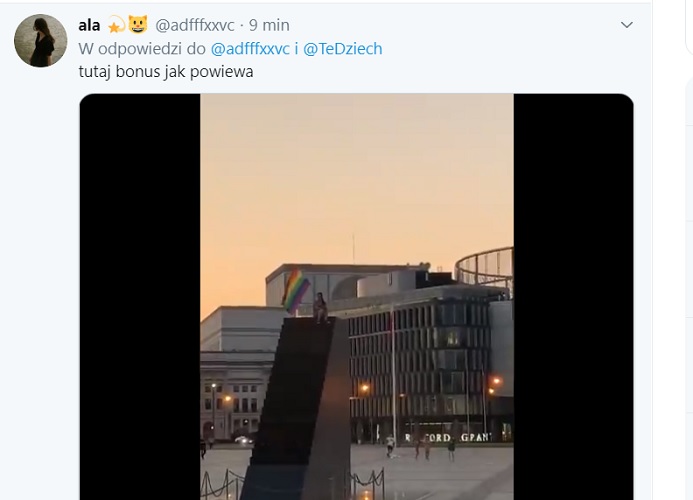Play the embedded video at sunset sky
Screen dimensions: 693x500
tap(357, 177)
